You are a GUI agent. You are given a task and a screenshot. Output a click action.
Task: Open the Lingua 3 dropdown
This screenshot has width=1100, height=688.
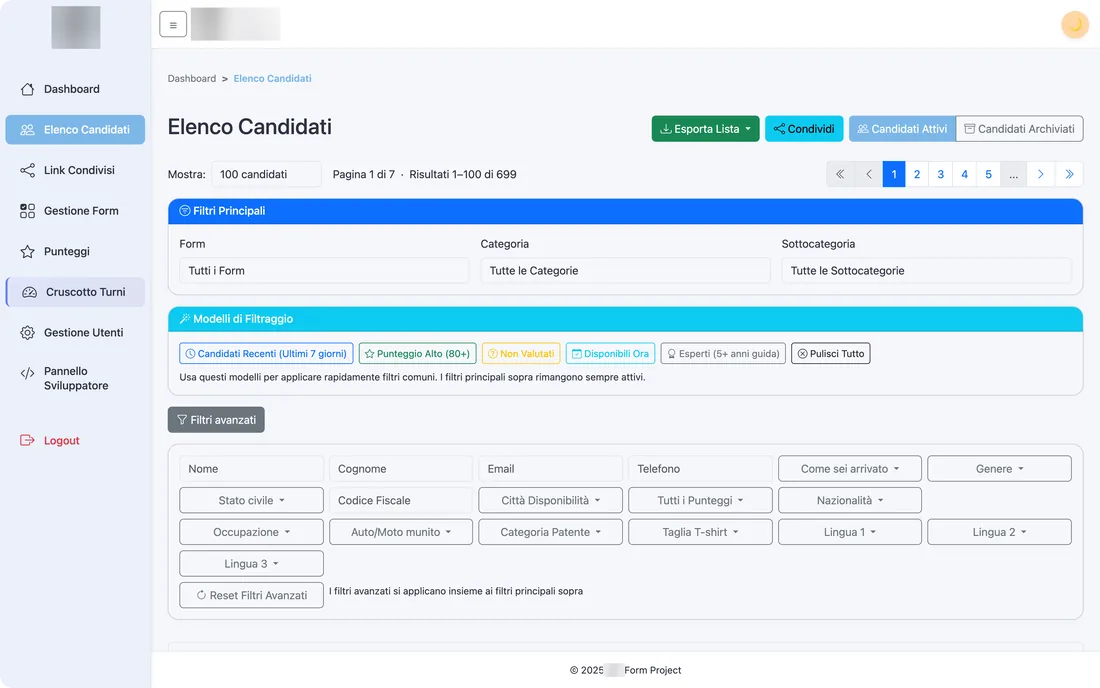click(x=251, y=563)
